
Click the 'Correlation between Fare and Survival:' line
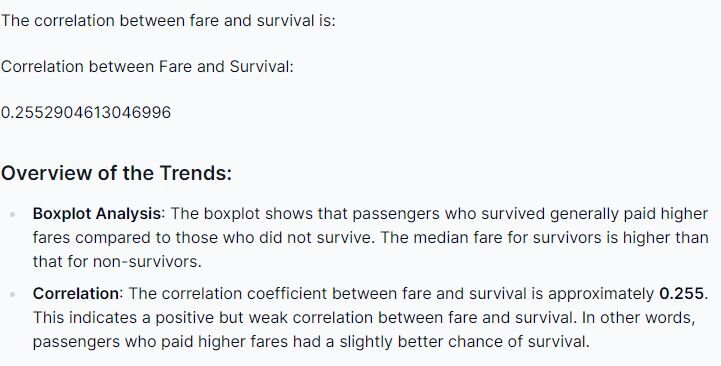tap(147, 67)
